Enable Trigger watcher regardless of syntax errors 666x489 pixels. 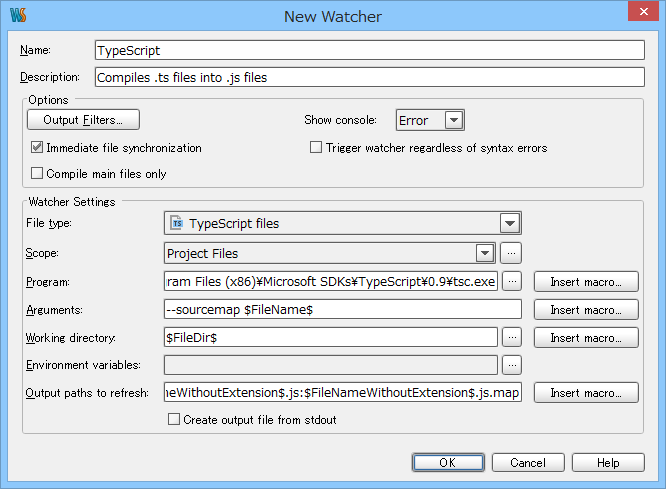(x=316, y=147)
